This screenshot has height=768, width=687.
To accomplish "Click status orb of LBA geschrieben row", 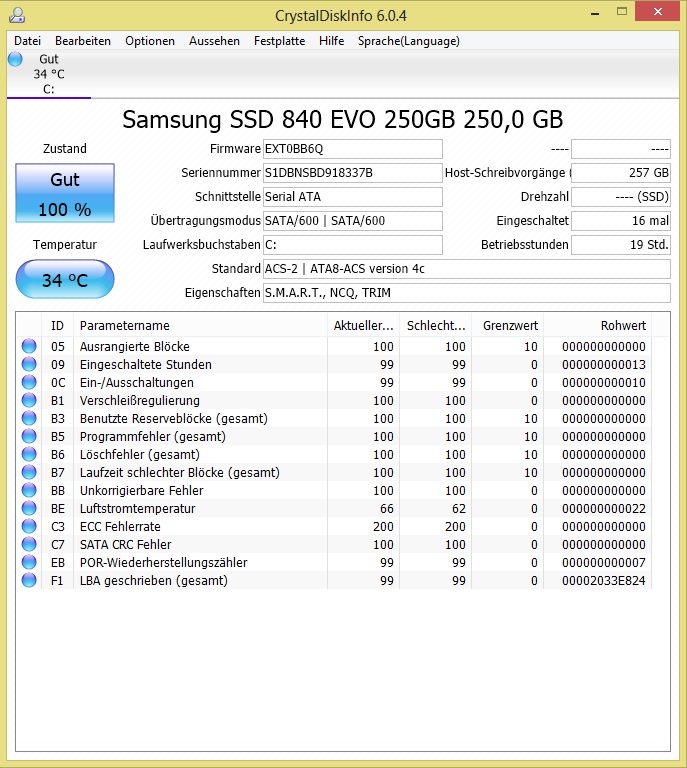I will [x=29, y=580].
